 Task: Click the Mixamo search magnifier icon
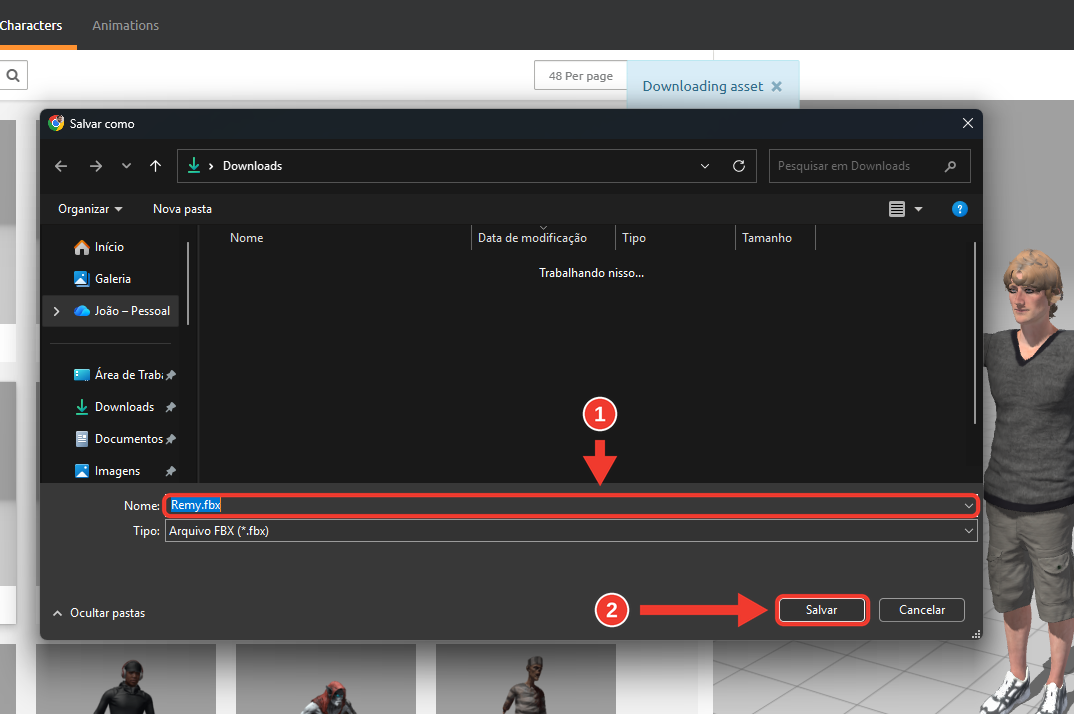point(13,75)
